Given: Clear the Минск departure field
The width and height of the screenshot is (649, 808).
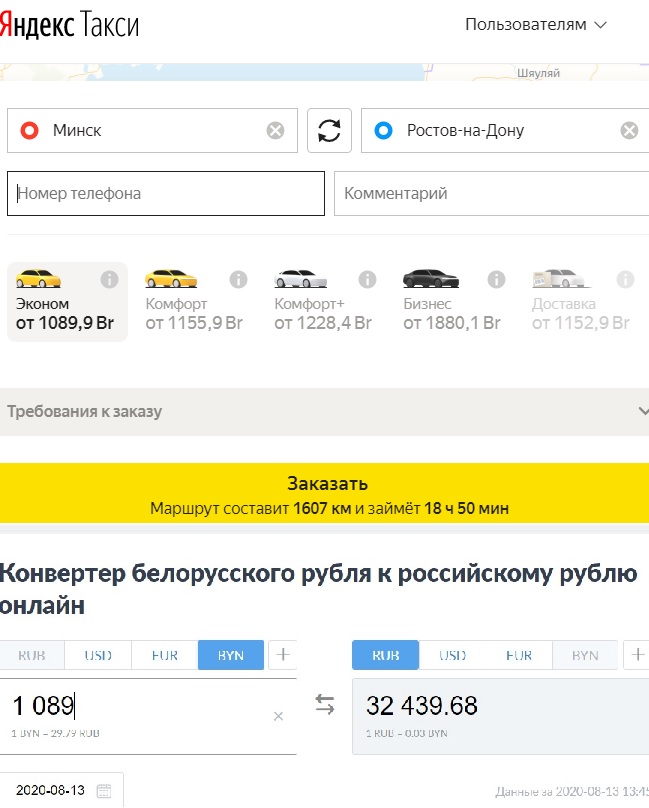Looking at the screenshot, I should pos(275,130).
